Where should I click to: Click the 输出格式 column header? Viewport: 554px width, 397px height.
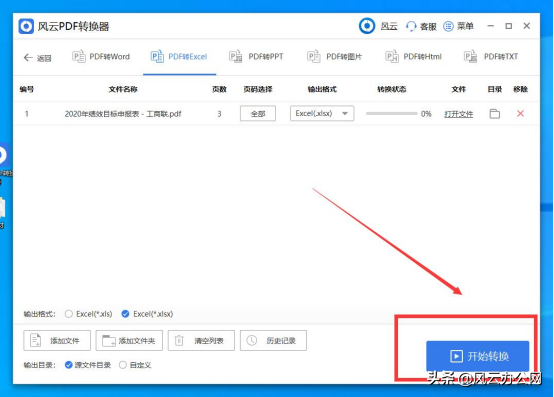[322, 89]
